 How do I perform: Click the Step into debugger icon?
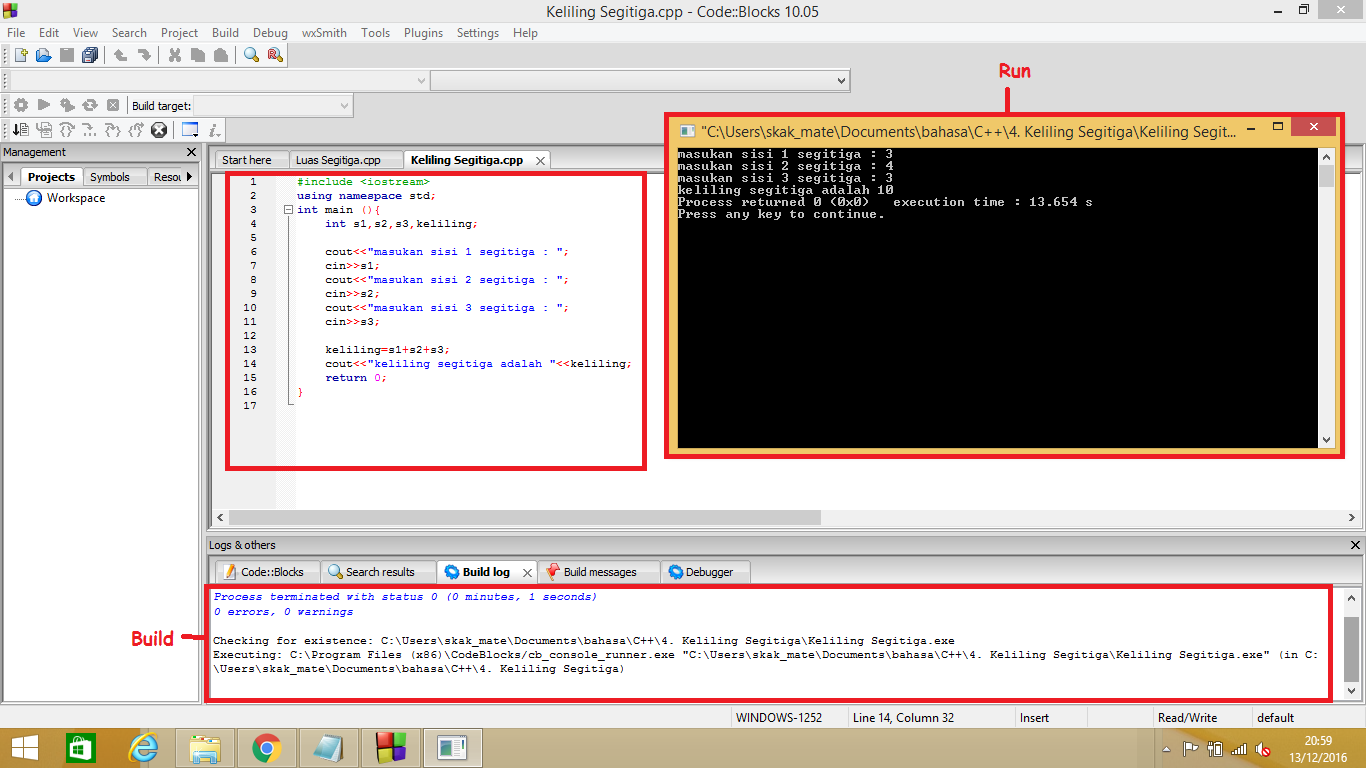click(113, 130)
